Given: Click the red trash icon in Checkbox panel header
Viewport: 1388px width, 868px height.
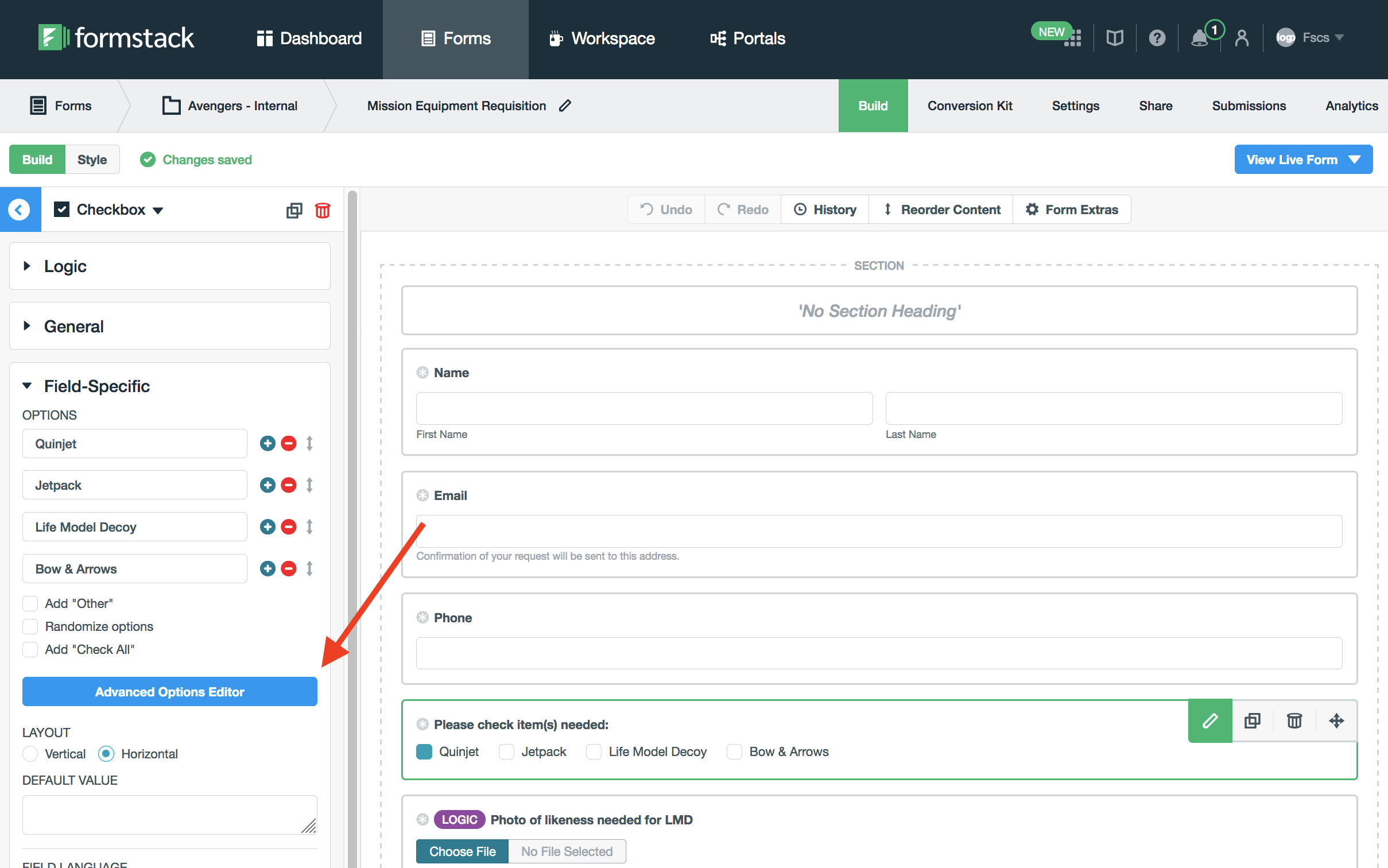Looking at the screenshot, I should (322, 210).
